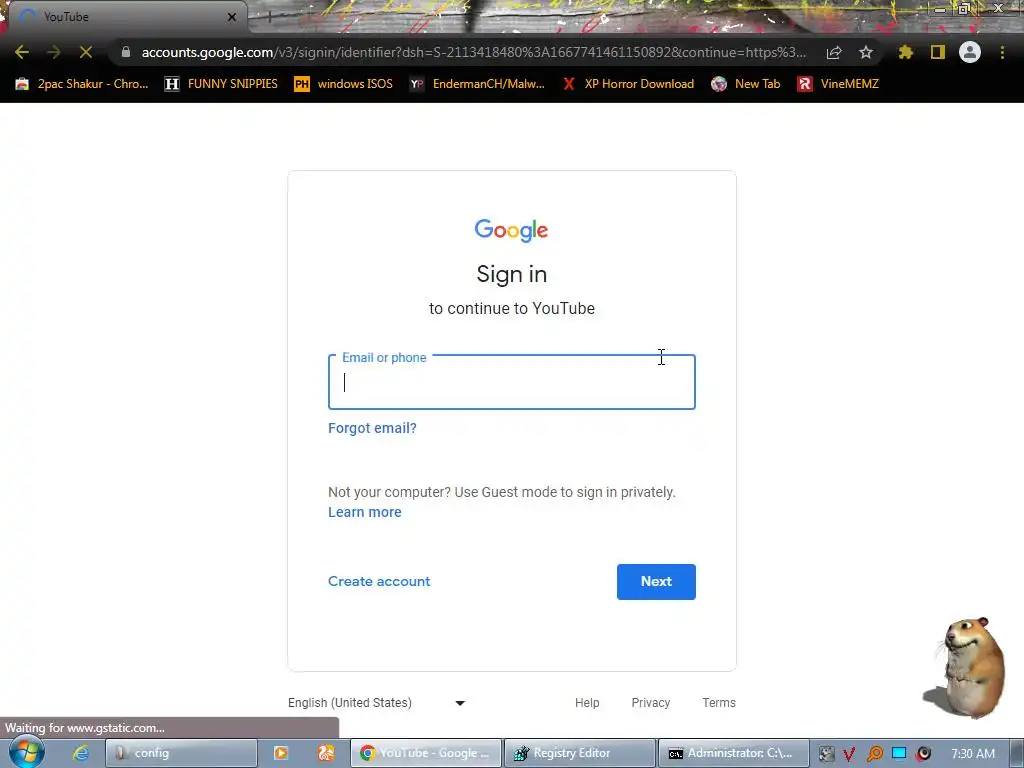This screenshot has height=768, width=1024.
Task: Go back using the browser back arrow
Action: point(22,52)
